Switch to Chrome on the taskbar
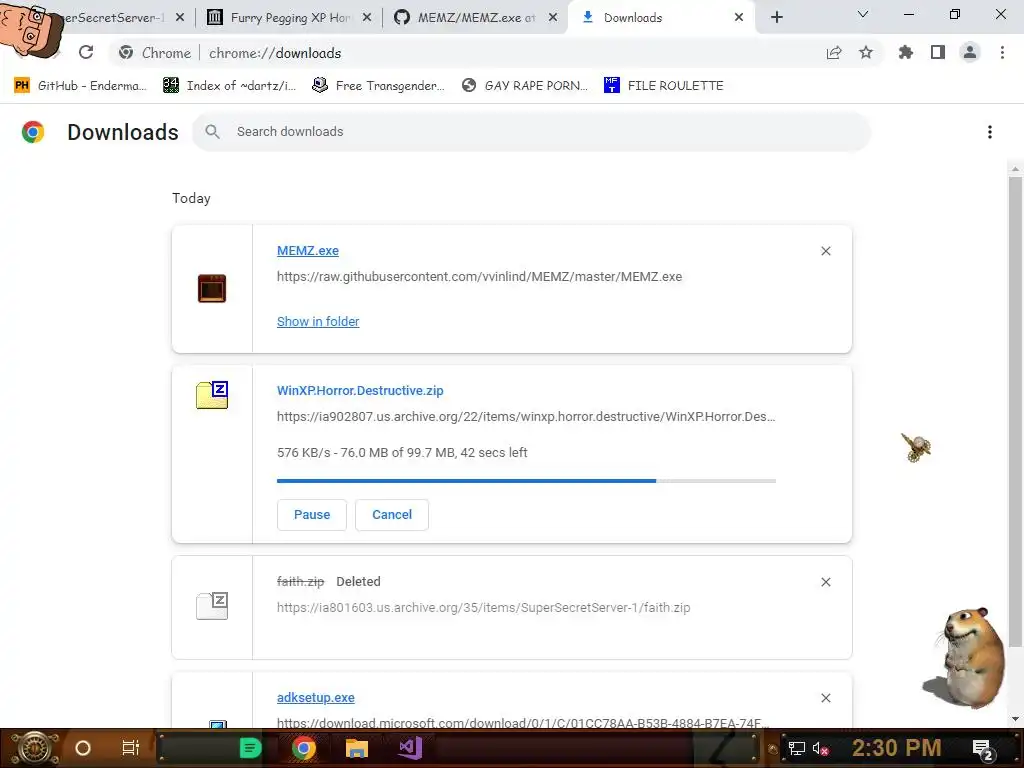Screen dimensions: 1024x768 [304, 748]
